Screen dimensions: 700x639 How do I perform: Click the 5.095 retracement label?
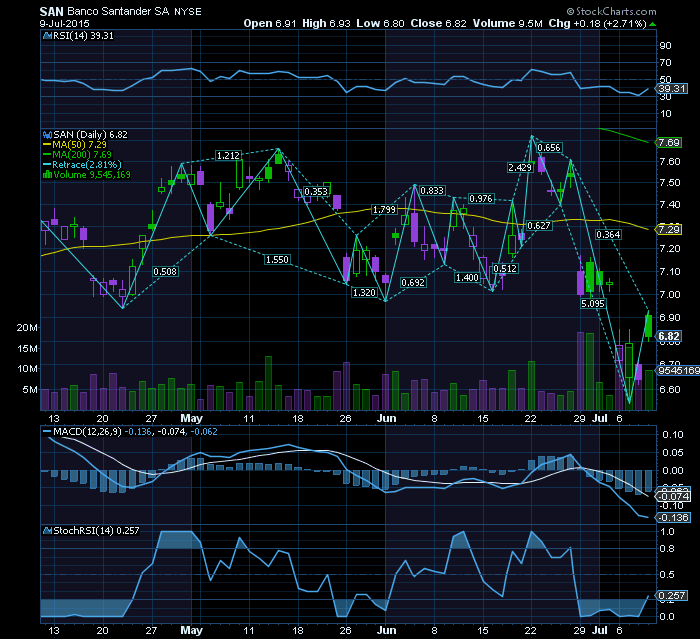593,304
